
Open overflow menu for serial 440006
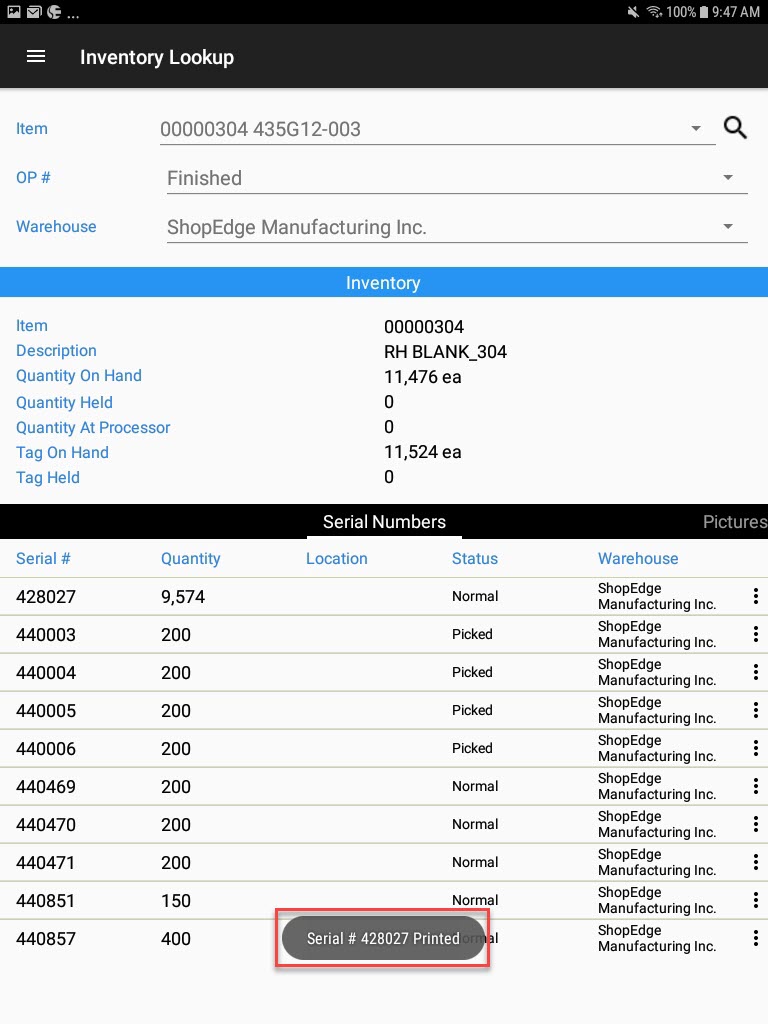[x=756, y=748]
